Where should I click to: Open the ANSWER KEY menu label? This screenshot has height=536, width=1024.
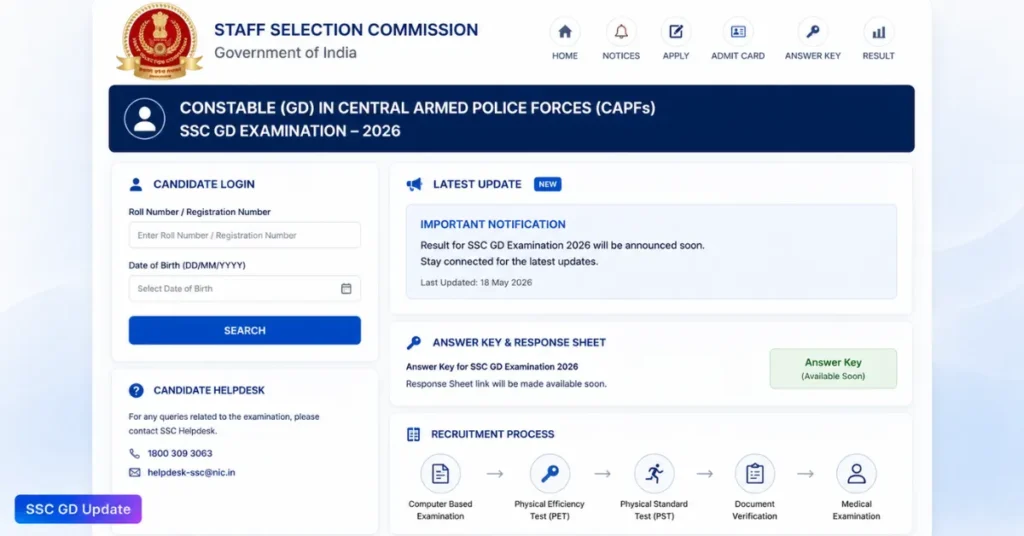click(813, 56)
